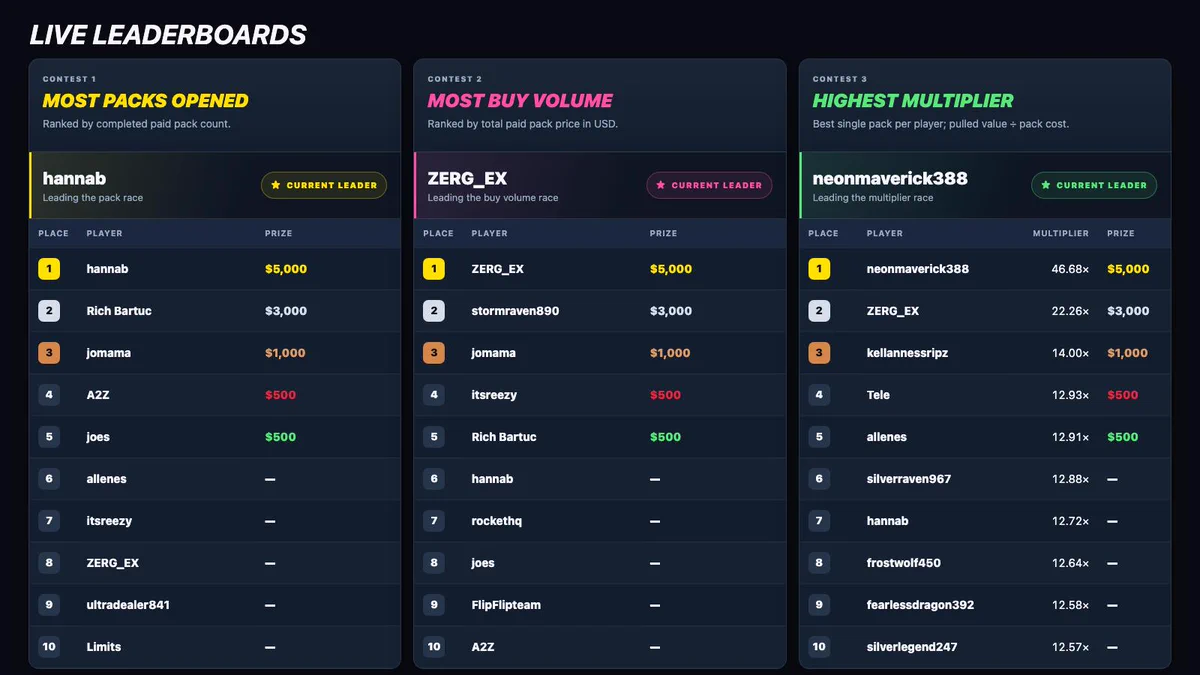Select player Rich Bartuc in Most Buy Volume

[x=504, y=437]
